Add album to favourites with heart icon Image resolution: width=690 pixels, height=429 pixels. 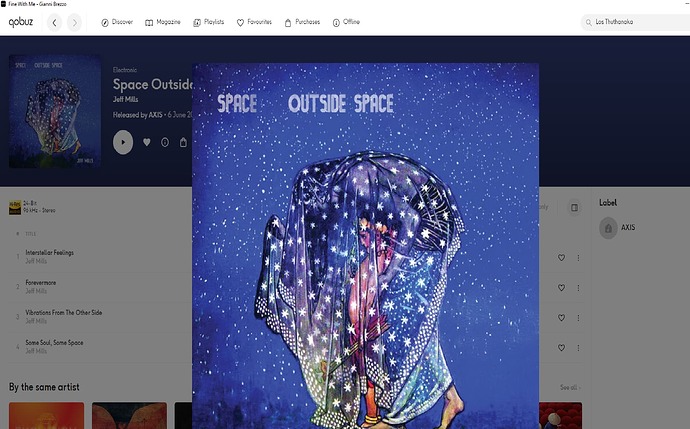(x=147, y=142)
